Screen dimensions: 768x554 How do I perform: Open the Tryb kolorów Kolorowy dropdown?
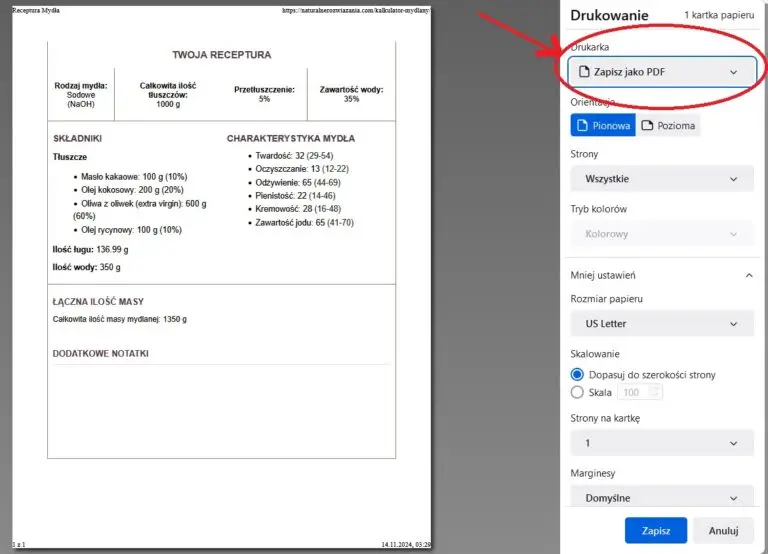pos(662,234)
